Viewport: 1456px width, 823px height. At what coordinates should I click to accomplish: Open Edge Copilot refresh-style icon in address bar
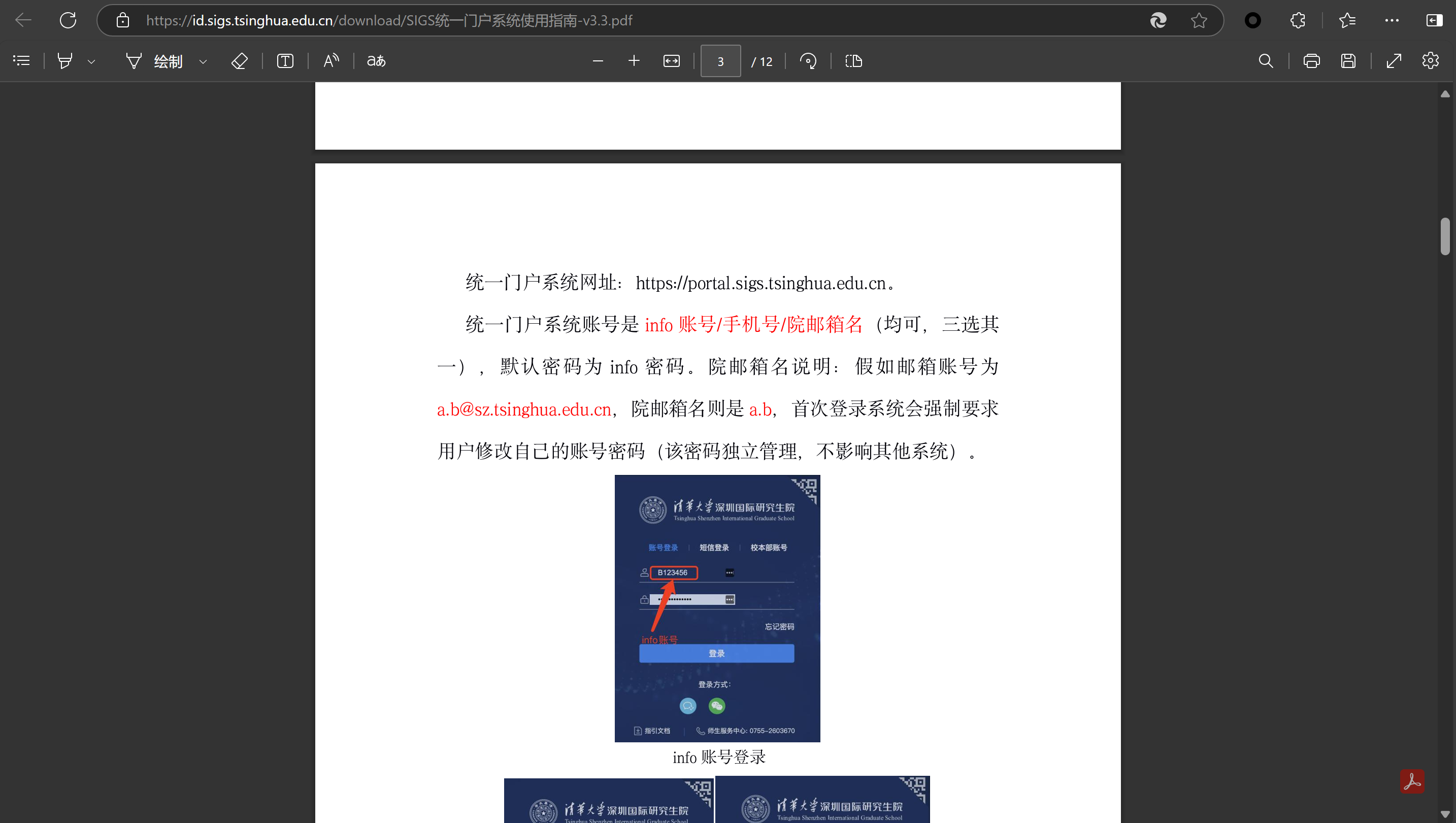pos(1158,20)
